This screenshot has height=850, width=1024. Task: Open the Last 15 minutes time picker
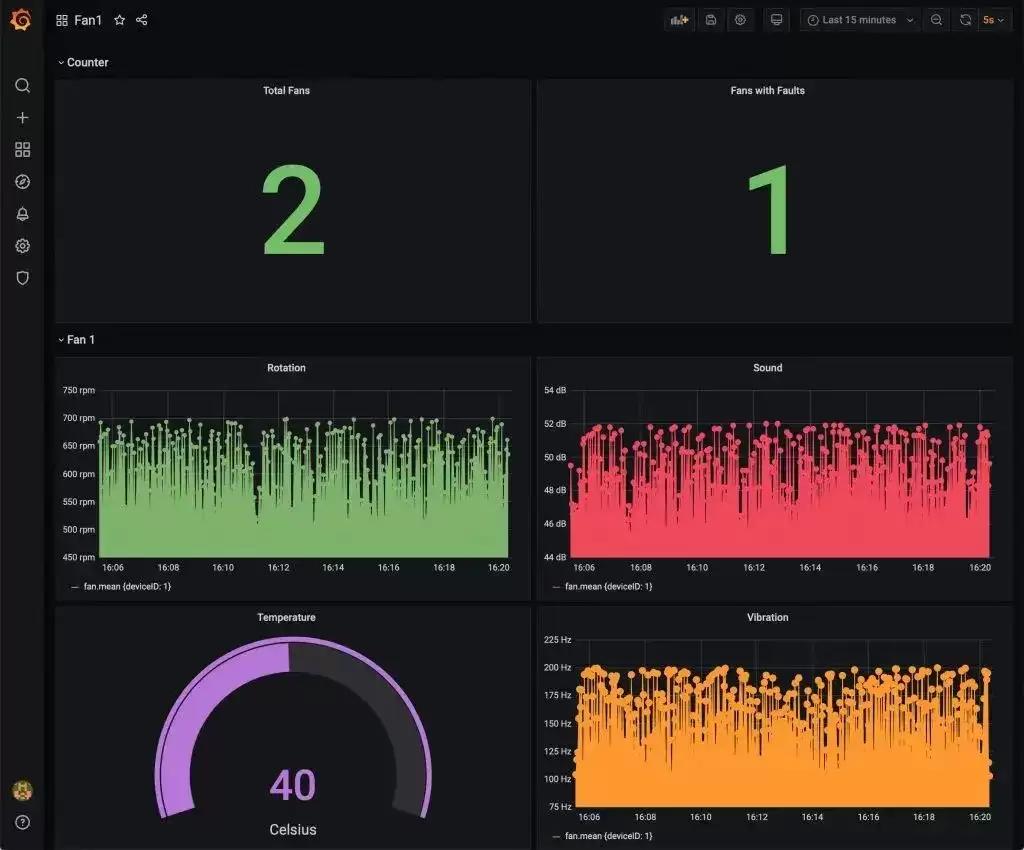pos(860,20)
